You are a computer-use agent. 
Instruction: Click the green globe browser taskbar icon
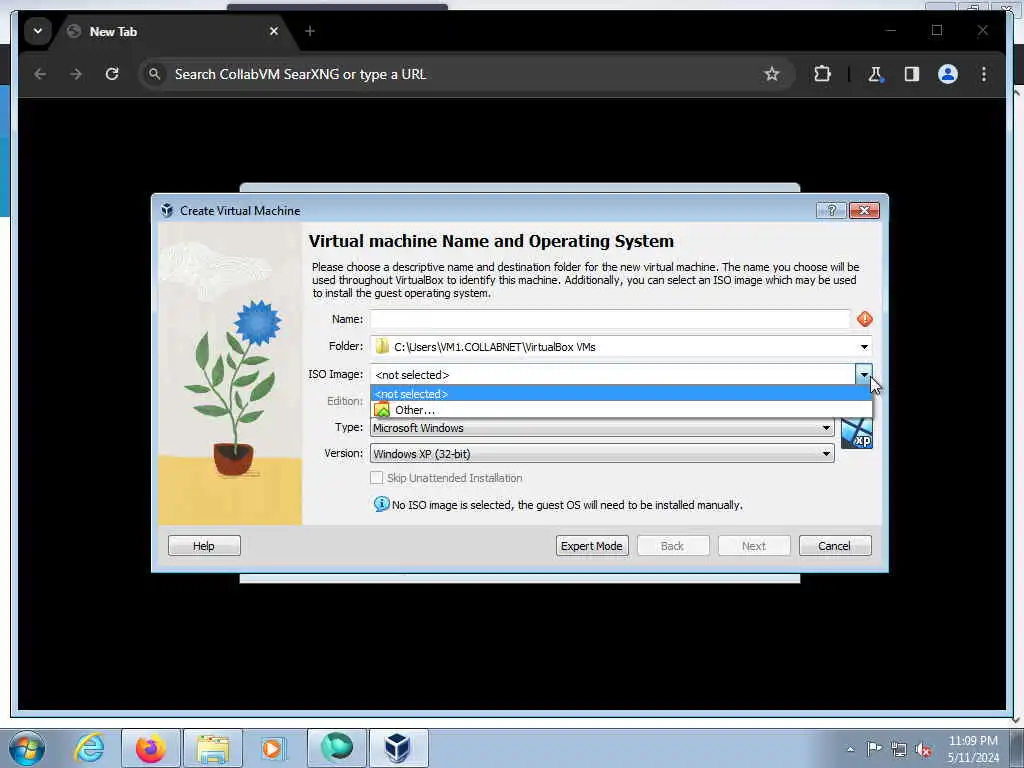click(x=337, y=748)
